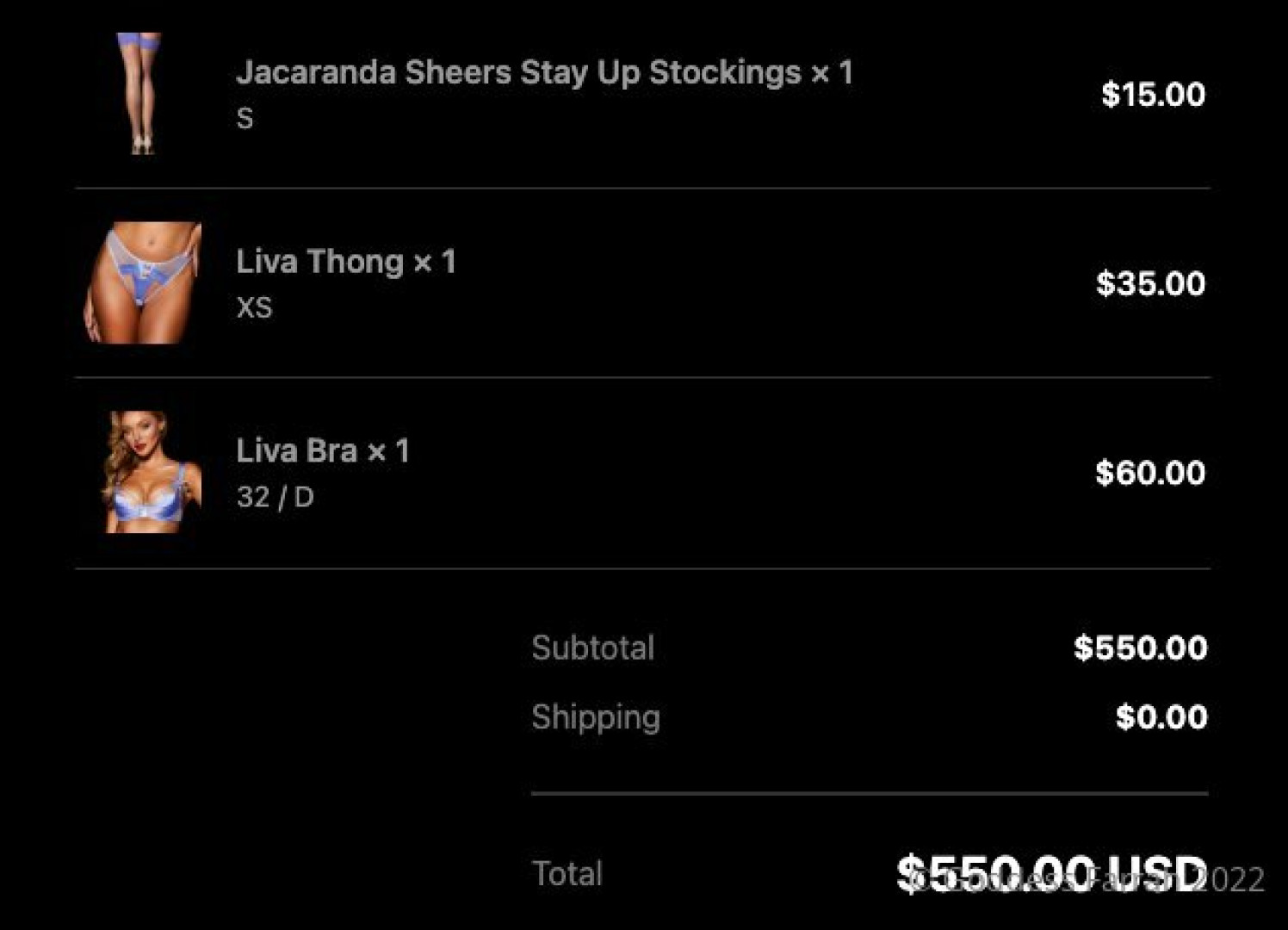Click the divider line above Total
This screenshot has height=930, width=1288.
pyautogui.click(x=870, y=793)
